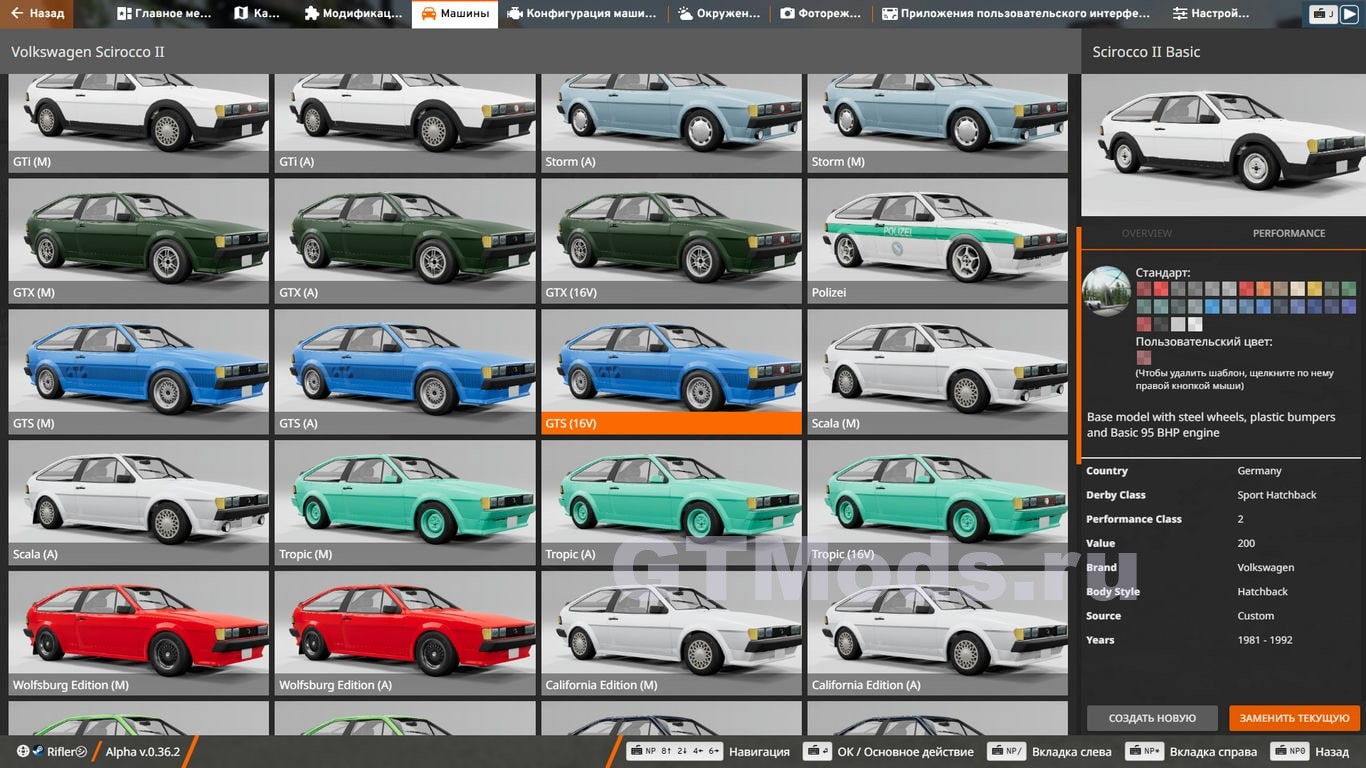Switch to the Фоторежим camera tab

[820, 14]
